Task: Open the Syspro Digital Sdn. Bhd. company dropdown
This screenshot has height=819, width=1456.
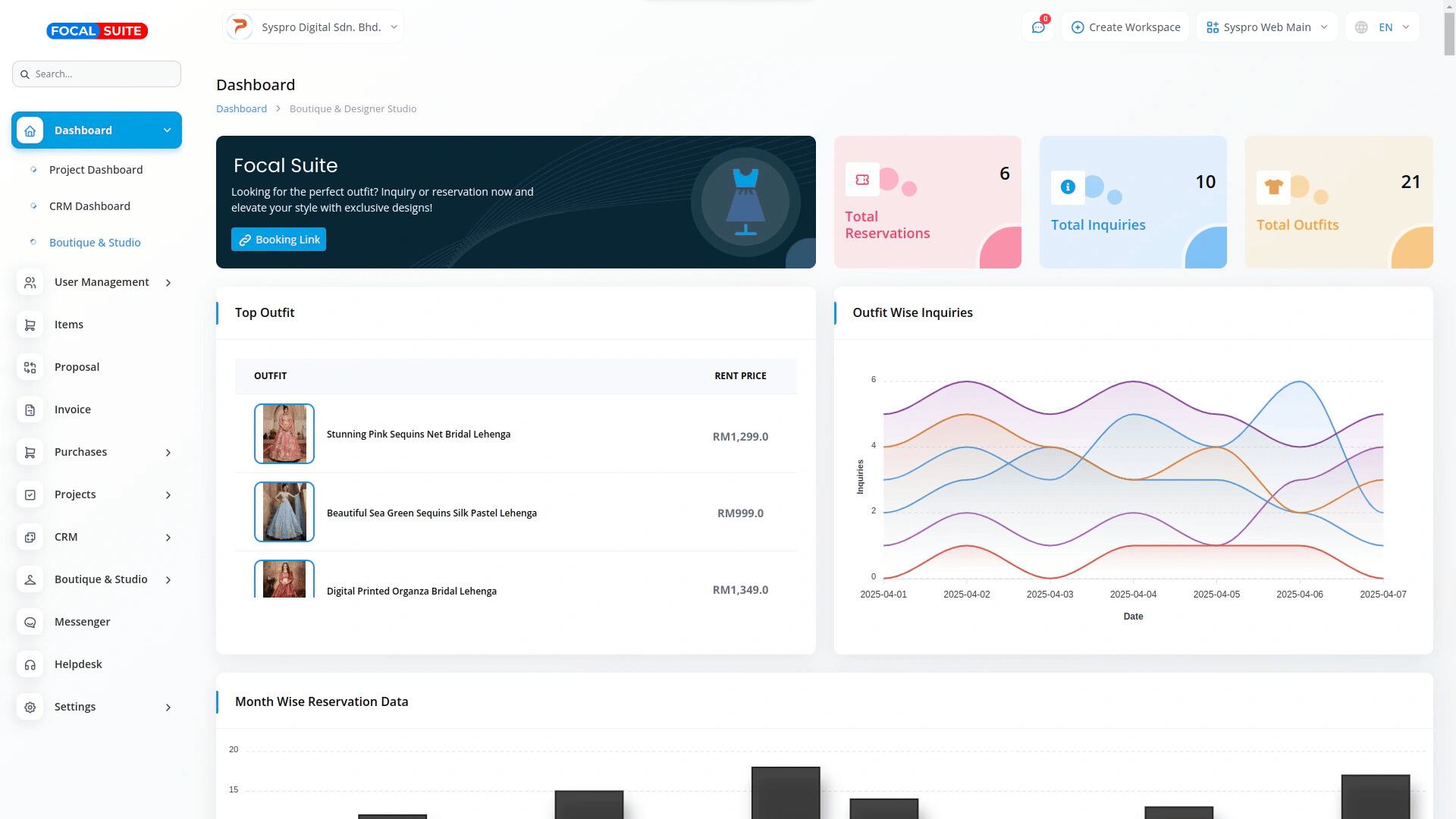Action: pos(313,27)
